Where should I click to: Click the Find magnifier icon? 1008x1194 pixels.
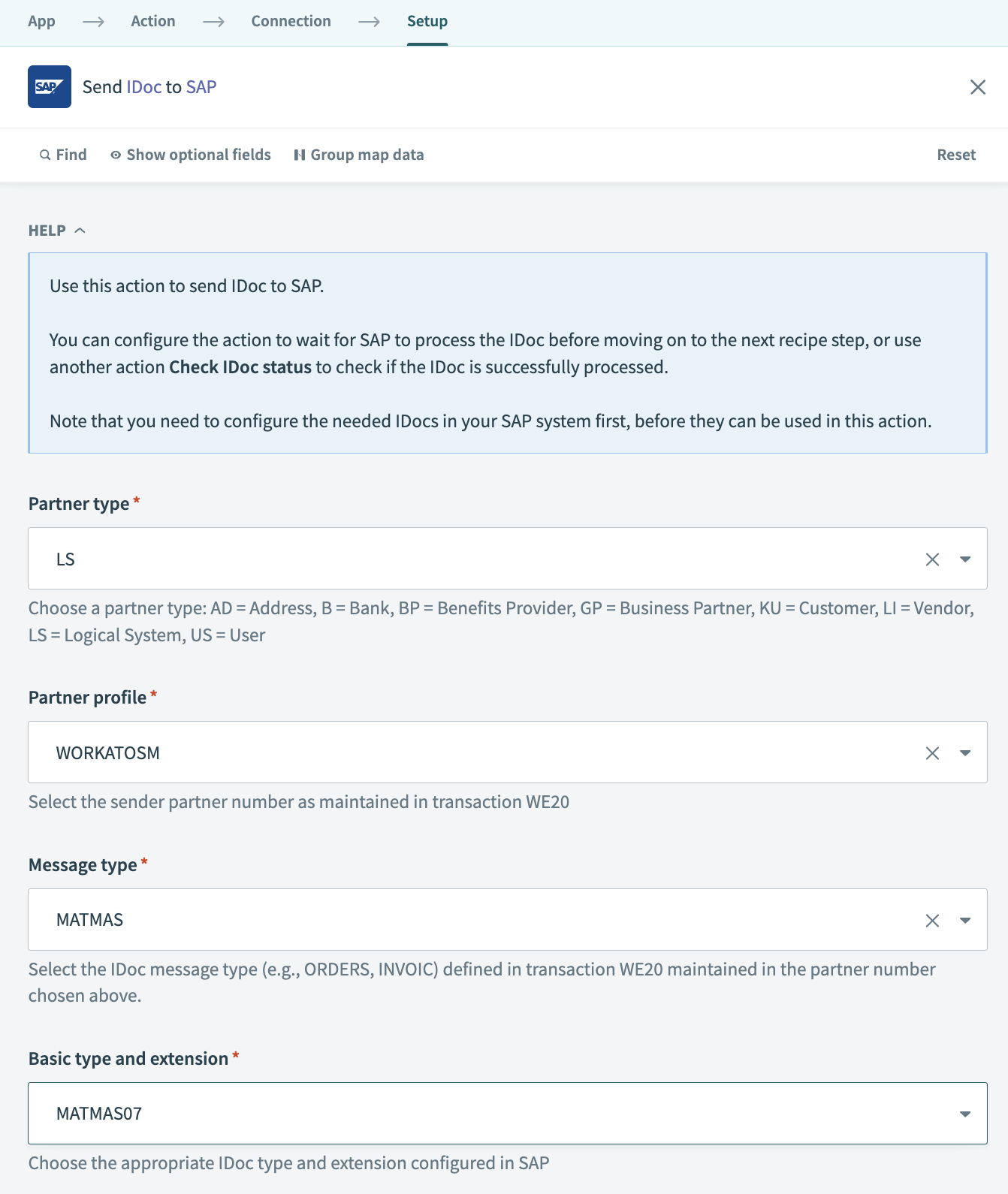pyautogui.click(x=45, y=155)
